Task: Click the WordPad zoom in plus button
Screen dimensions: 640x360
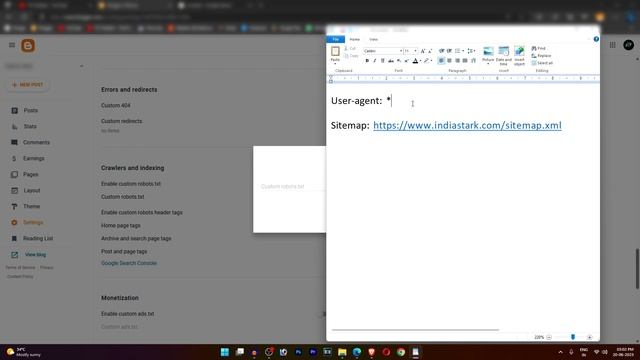Action: pyautogui.click(x=589, y=337)
